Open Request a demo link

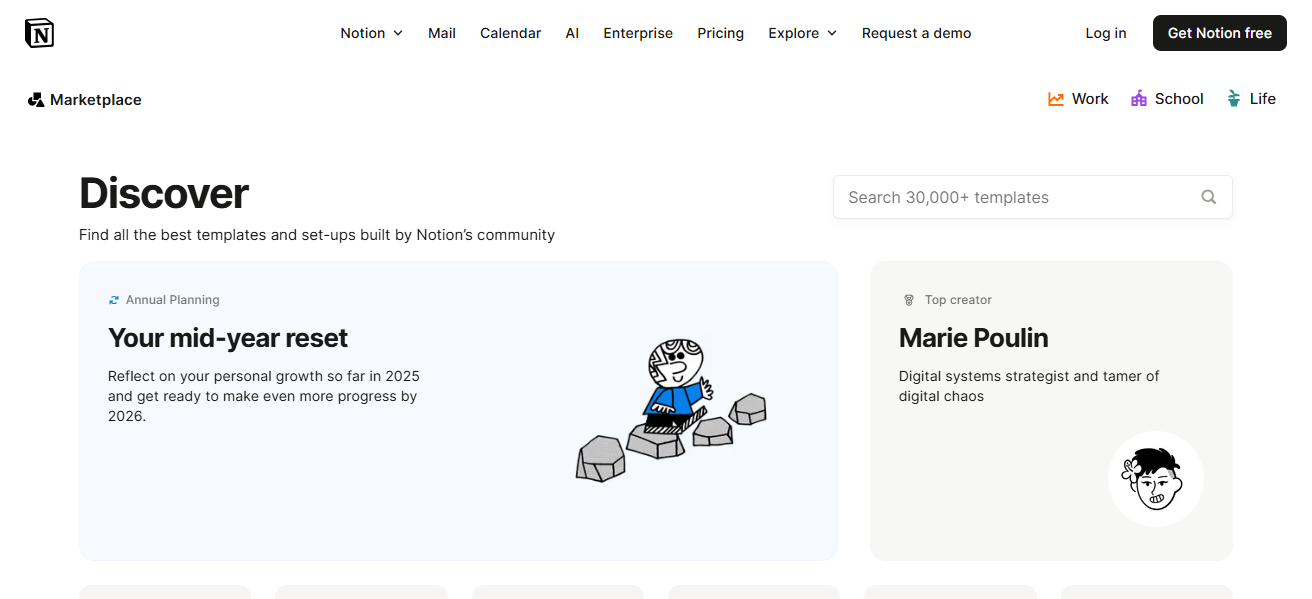coord(917,33)
